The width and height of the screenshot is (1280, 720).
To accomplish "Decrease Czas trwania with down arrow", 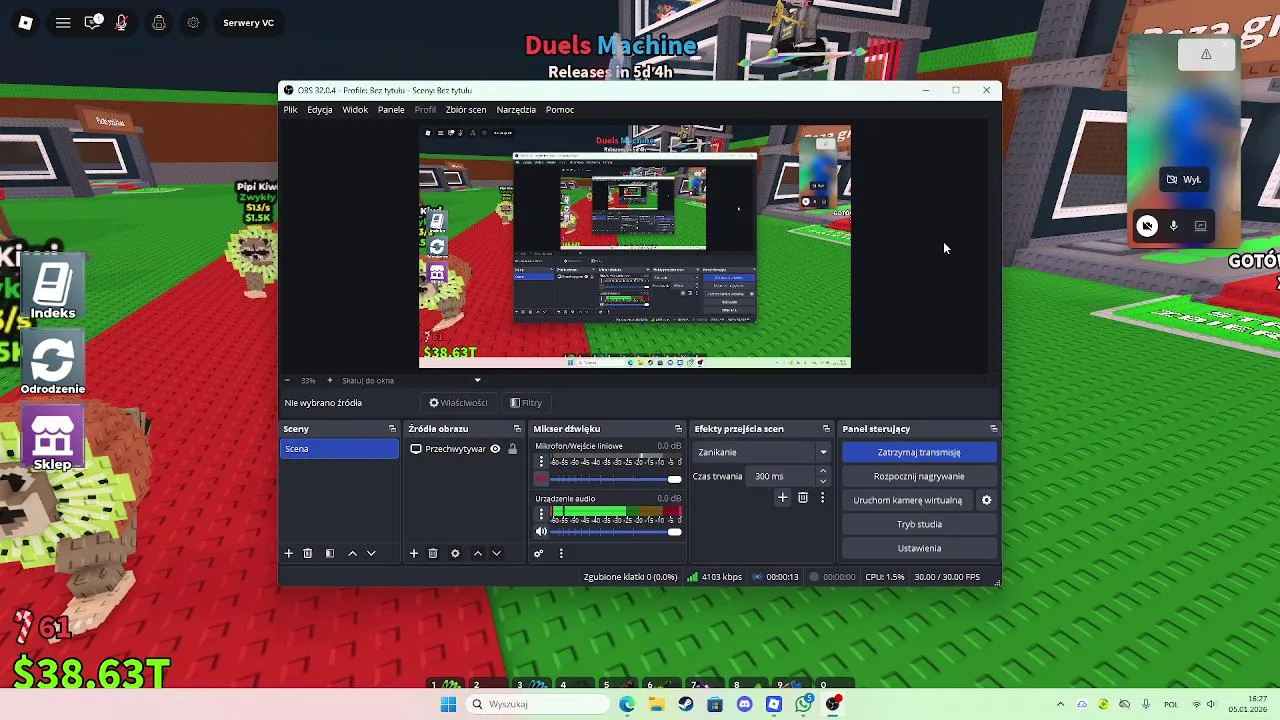I will coord(823,481).
